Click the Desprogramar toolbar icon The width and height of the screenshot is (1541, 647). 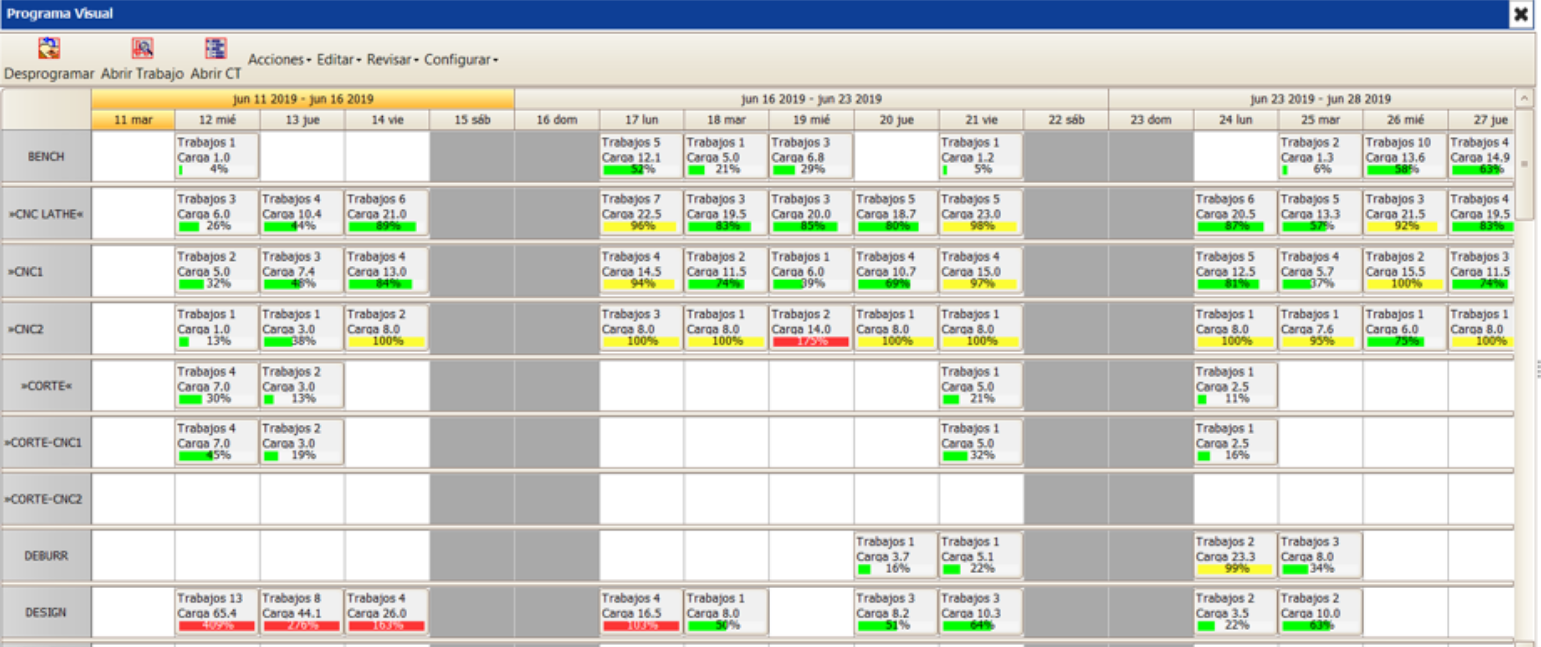48,49
